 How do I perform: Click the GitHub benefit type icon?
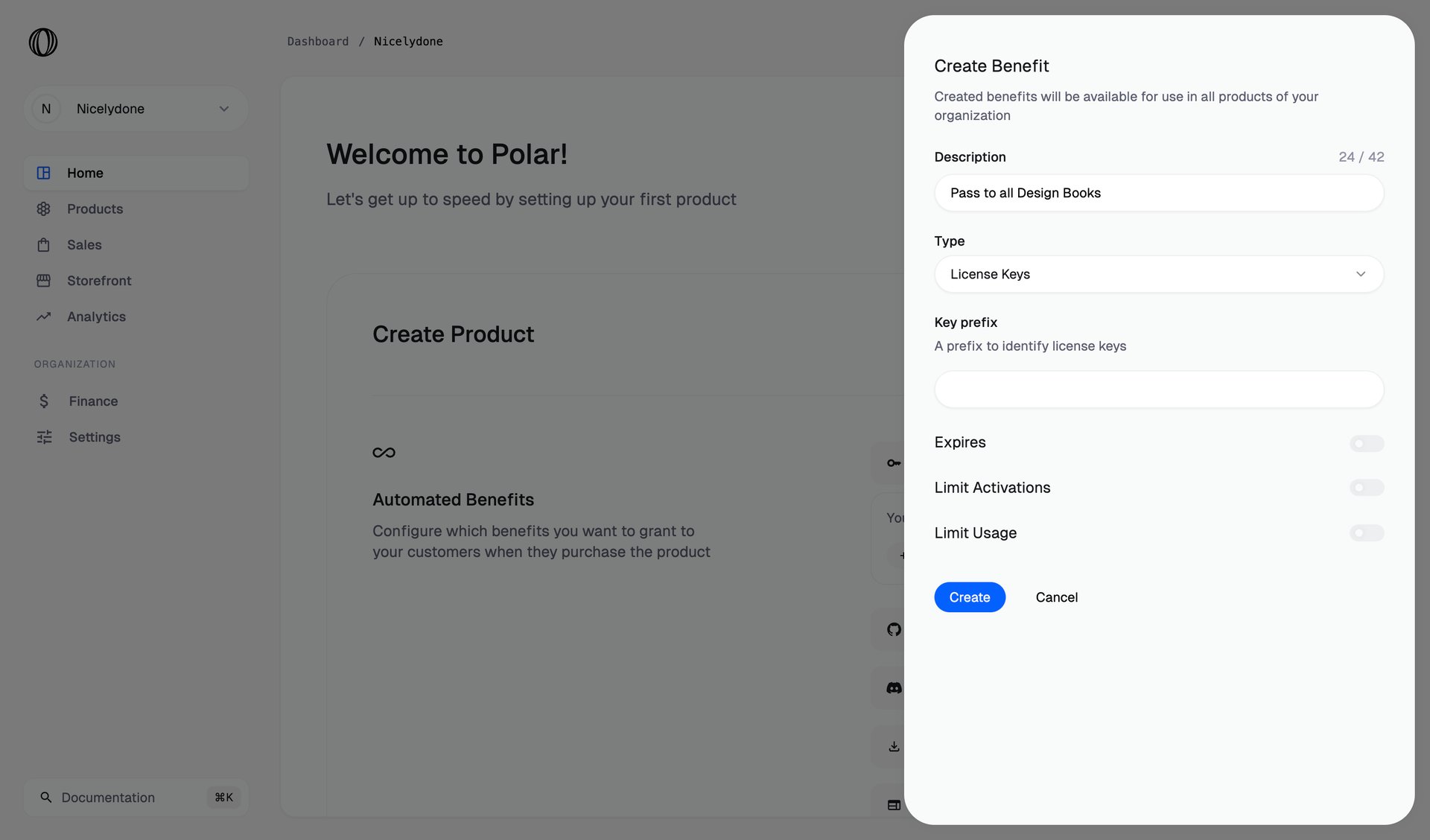[x=893, y=629]
